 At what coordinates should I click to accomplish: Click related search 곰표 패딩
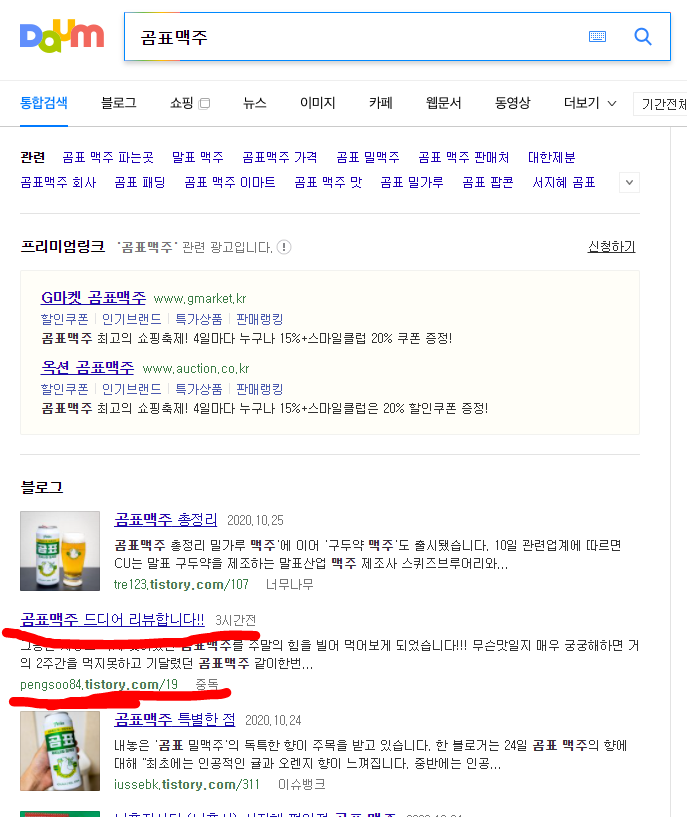140,182
